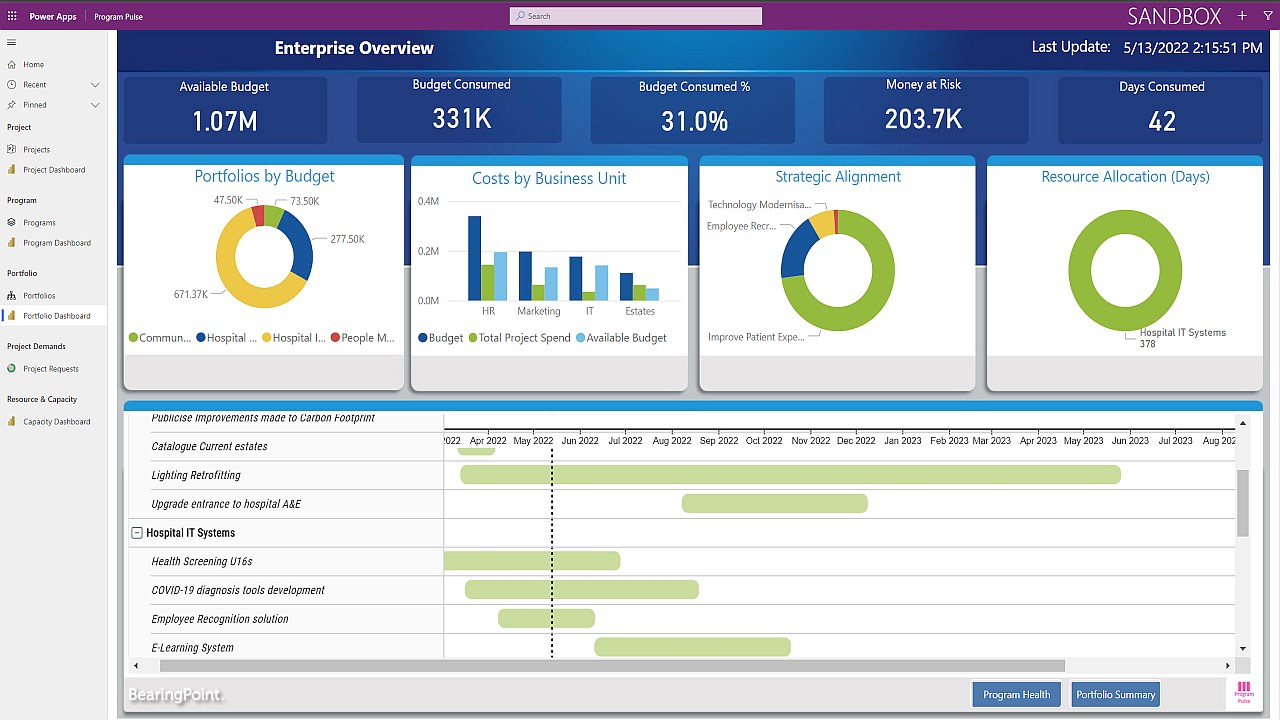
Task: Click the Marketing dark blue Budget bar
Action: (x=525, y=276)
